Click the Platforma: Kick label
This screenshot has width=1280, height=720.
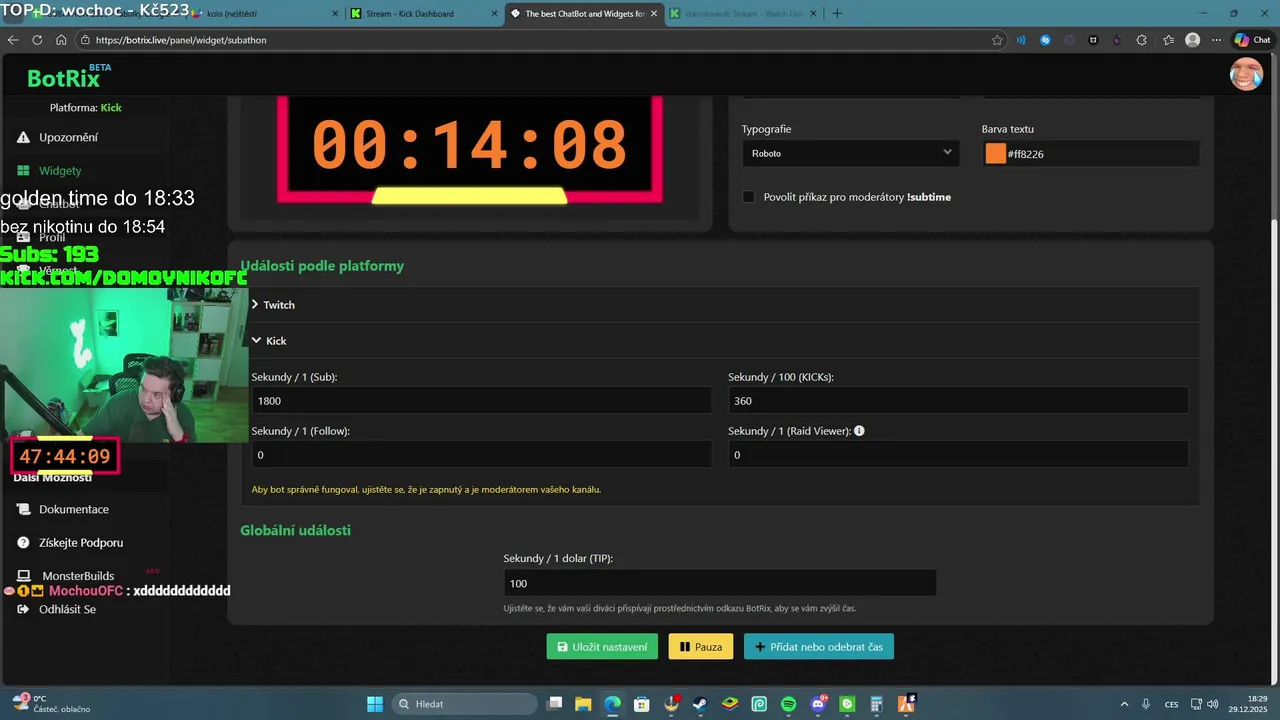click(86, 107)
